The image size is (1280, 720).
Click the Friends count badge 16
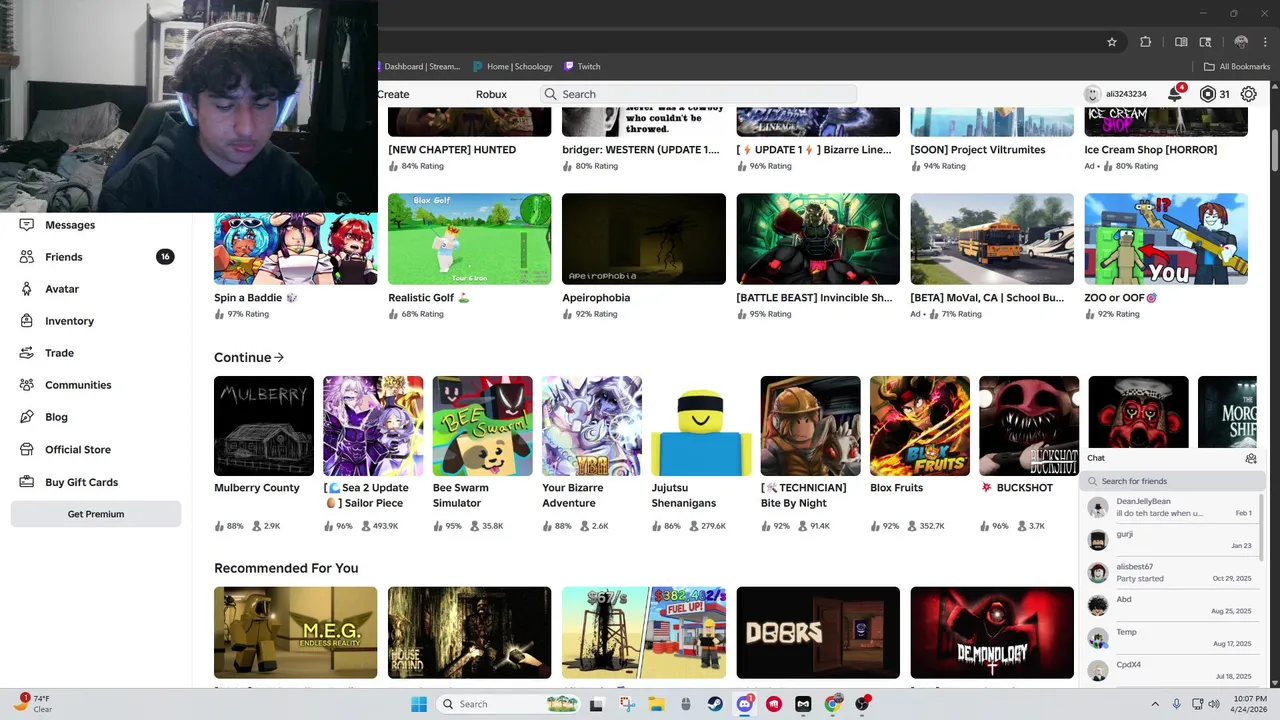(165, 257)
